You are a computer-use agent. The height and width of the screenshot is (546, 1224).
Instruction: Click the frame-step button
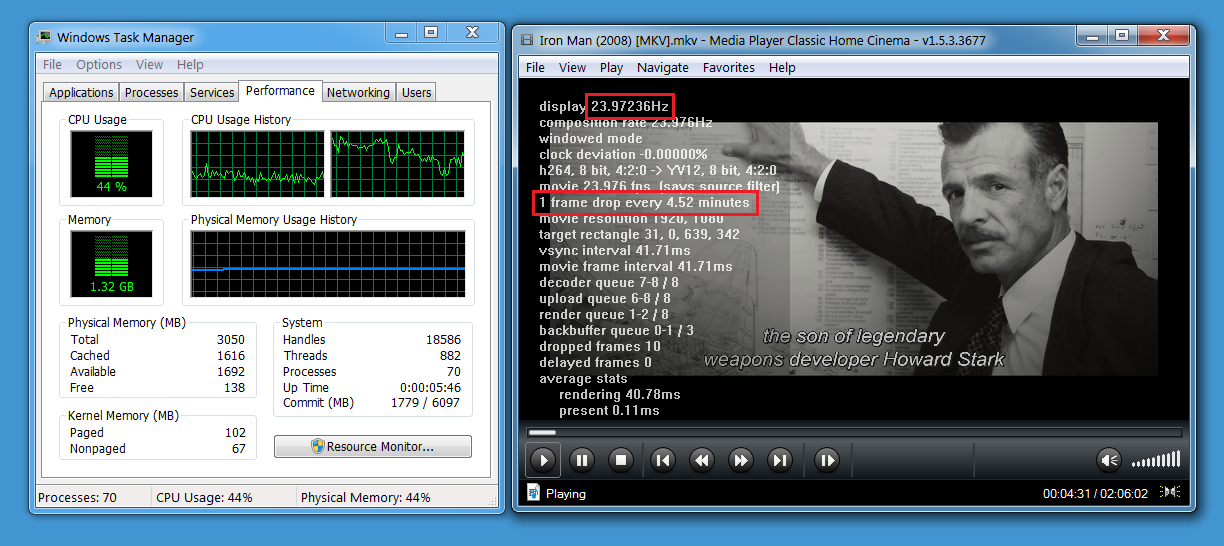827,460
